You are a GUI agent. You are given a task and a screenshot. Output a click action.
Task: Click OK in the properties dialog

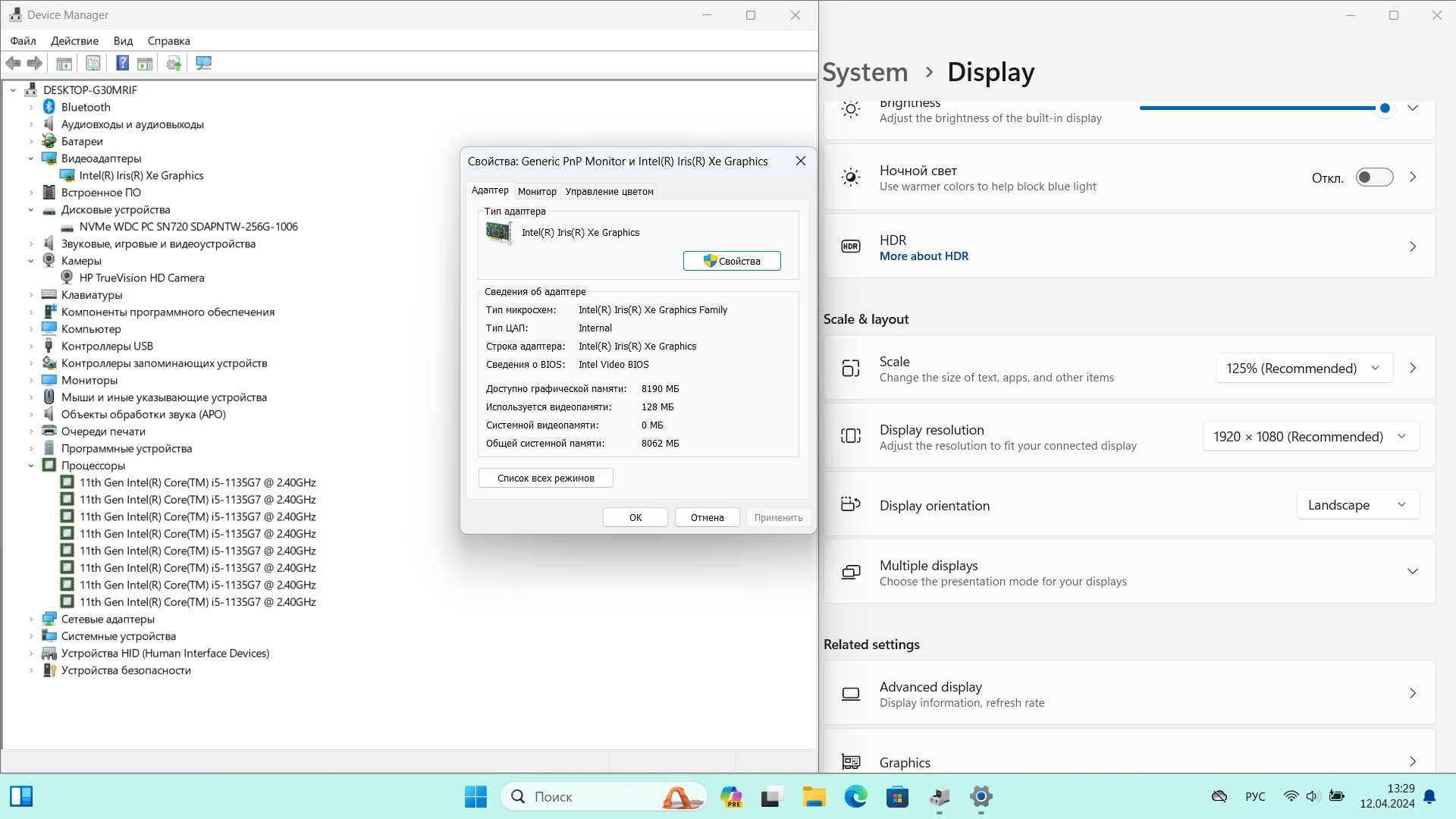[x=635, y=518]
